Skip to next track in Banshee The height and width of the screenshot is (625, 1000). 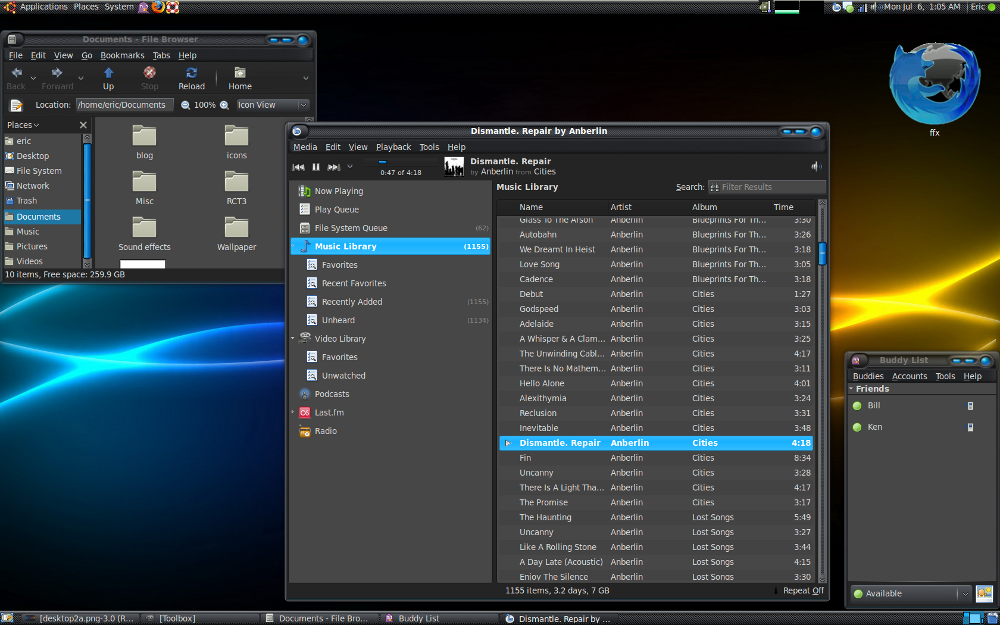pyautogui.click(x=333, y=167)
